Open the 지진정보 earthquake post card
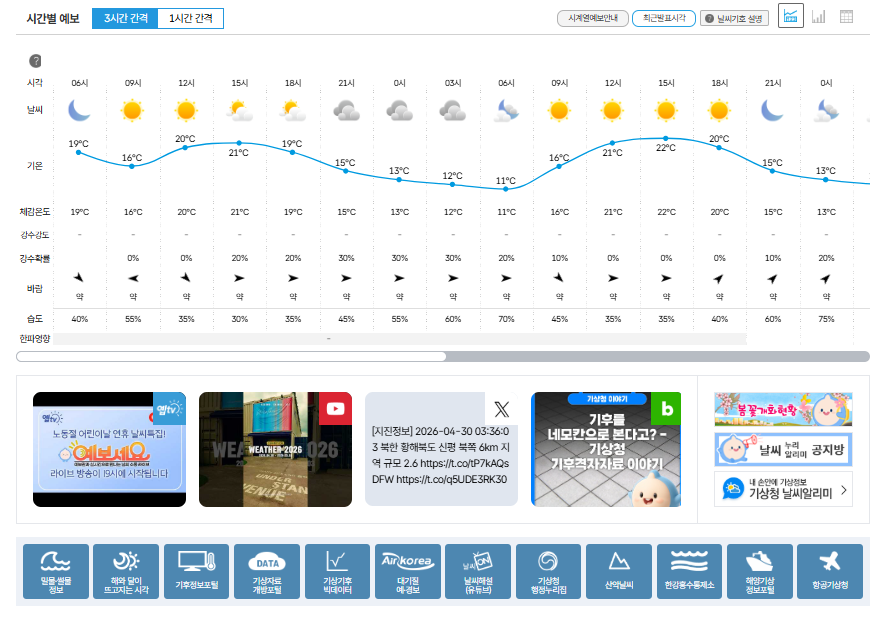The image size is (893, 628). [x=441, y=449]
